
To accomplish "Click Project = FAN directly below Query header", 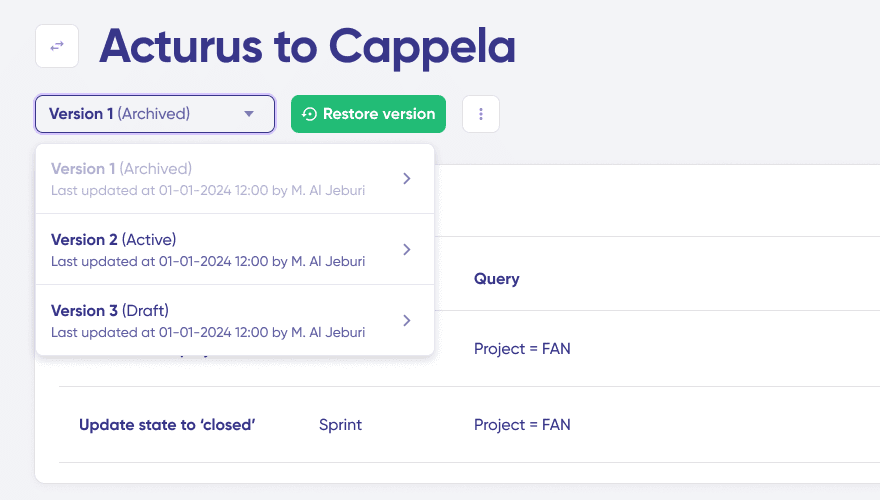I will click(x=522, y=349).
